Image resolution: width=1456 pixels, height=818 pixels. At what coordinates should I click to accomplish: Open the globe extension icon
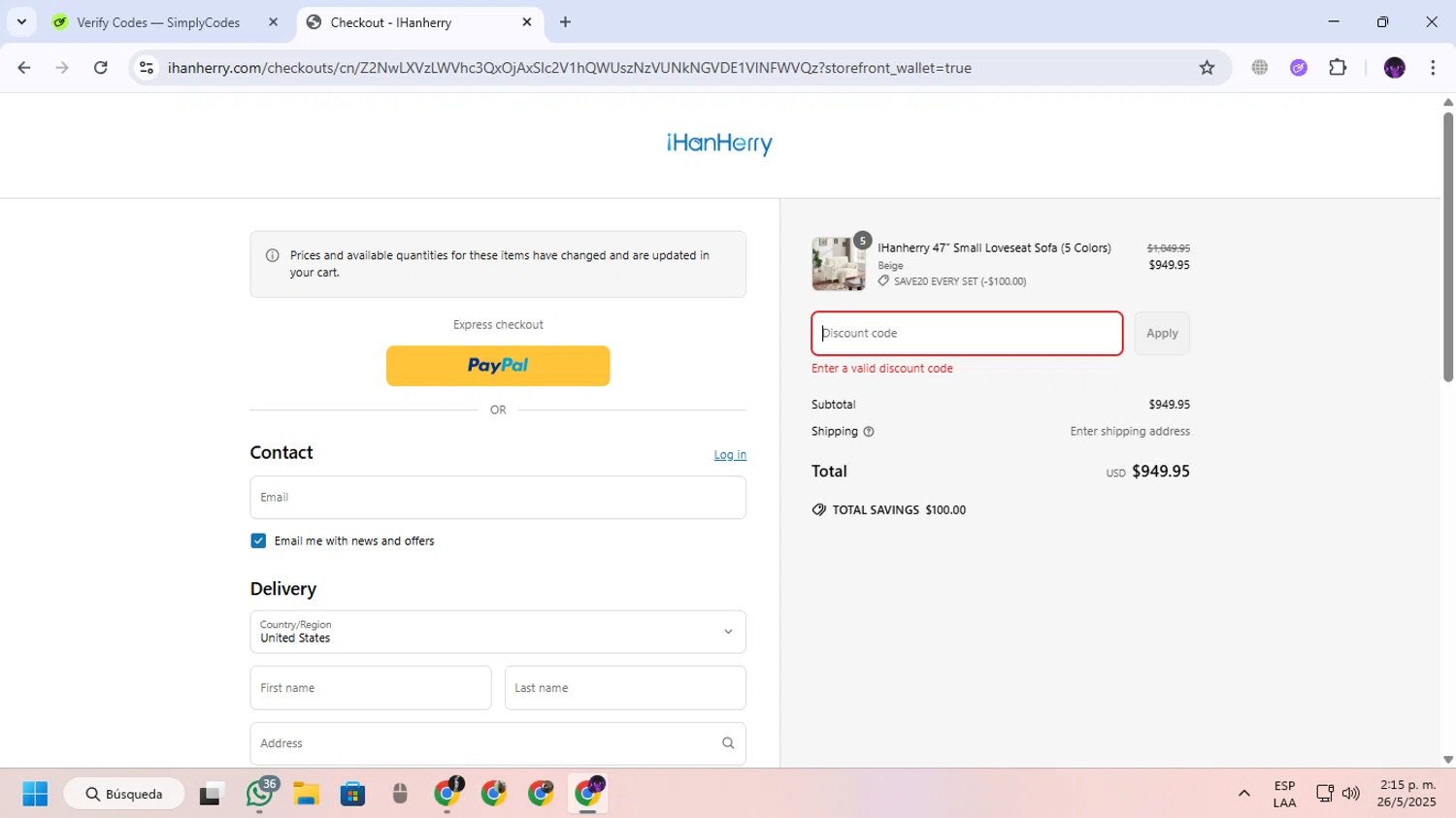point(1260,68)
